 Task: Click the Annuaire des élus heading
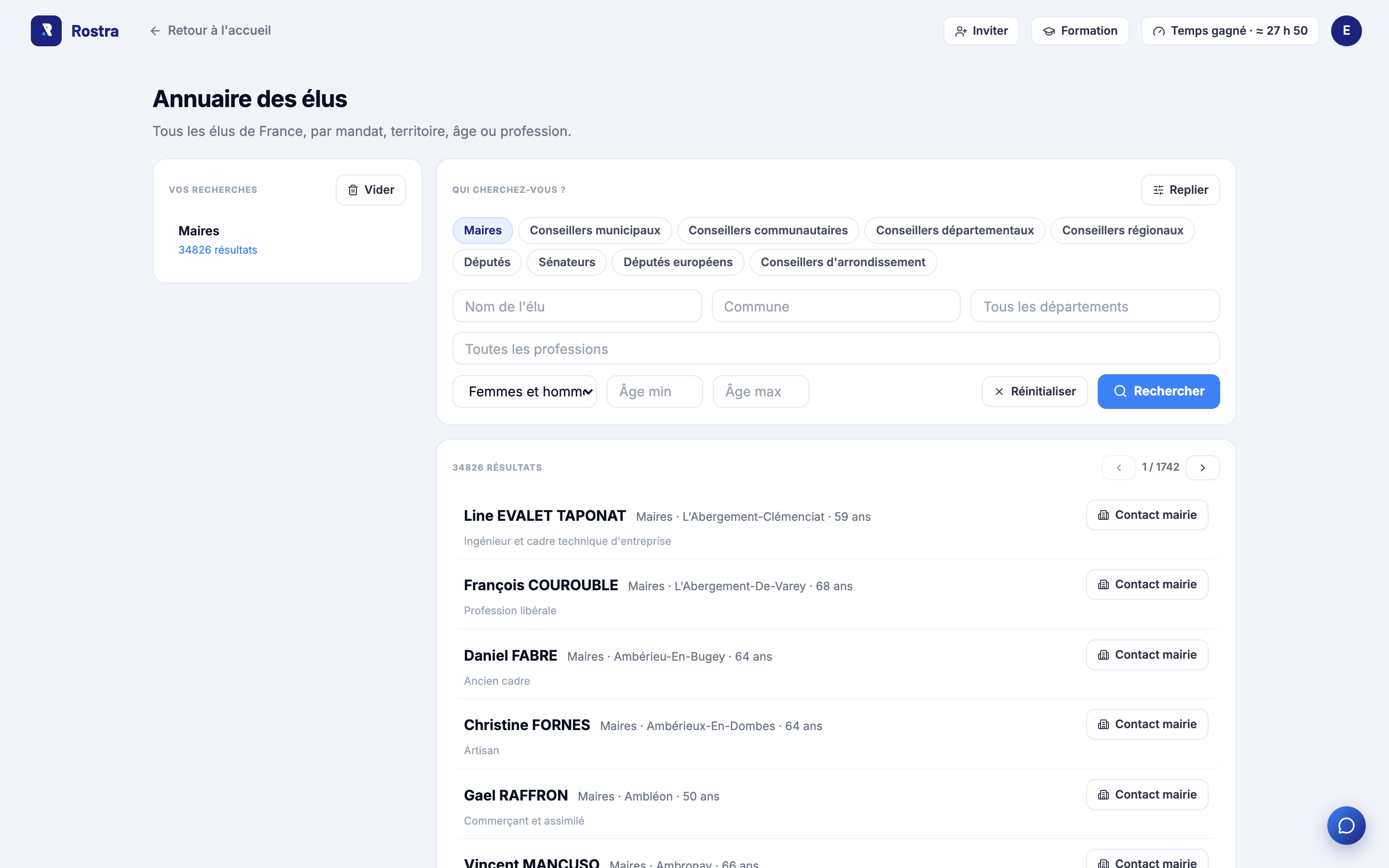click(x=250, y=99)
